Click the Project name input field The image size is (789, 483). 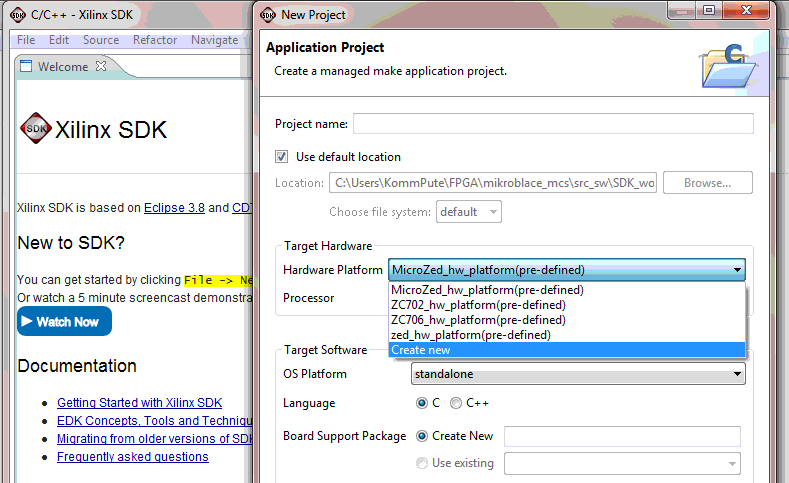[x=553, y=124]
